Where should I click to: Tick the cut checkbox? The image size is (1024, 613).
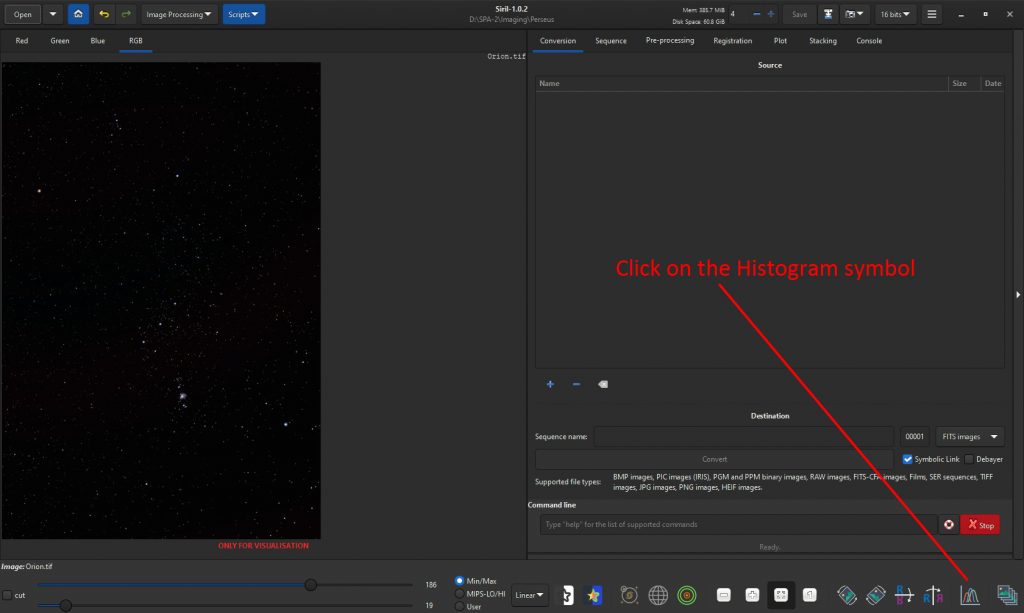[x=7, y=595]
